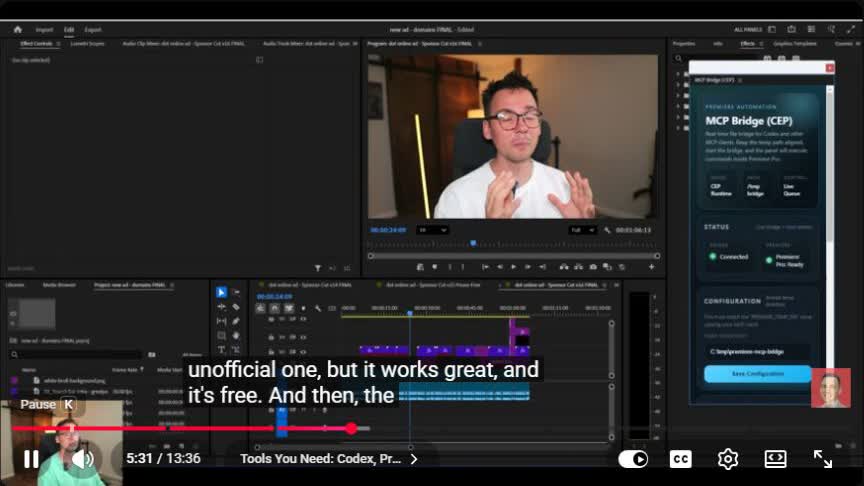Viewport: 864px width, 486px height.
Task: Click MCP Bridge temp path input field
Action: click(x=758, y=352)
